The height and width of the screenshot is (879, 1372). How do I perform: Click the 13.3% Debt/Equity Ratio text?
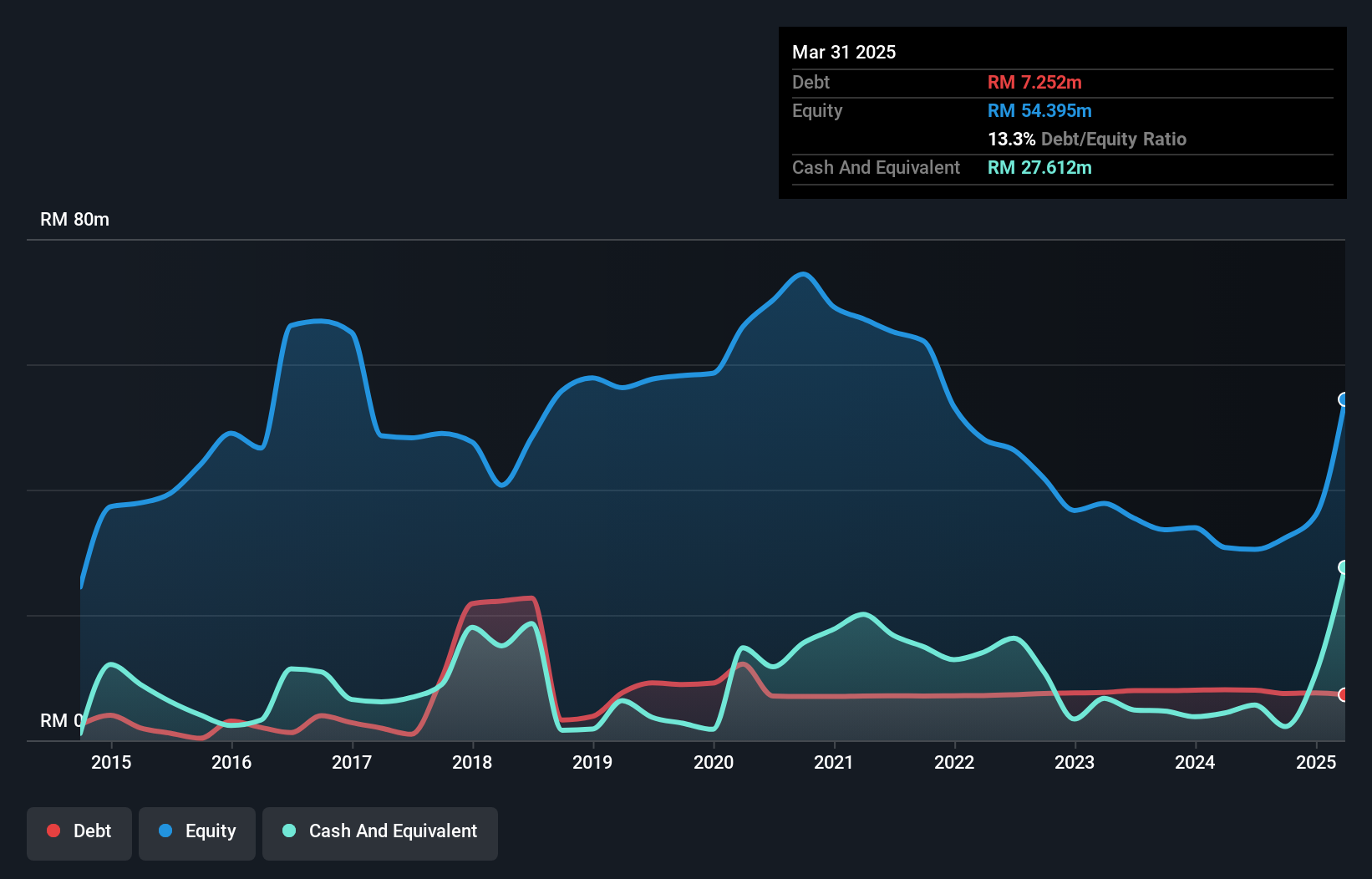(1087, 139)
